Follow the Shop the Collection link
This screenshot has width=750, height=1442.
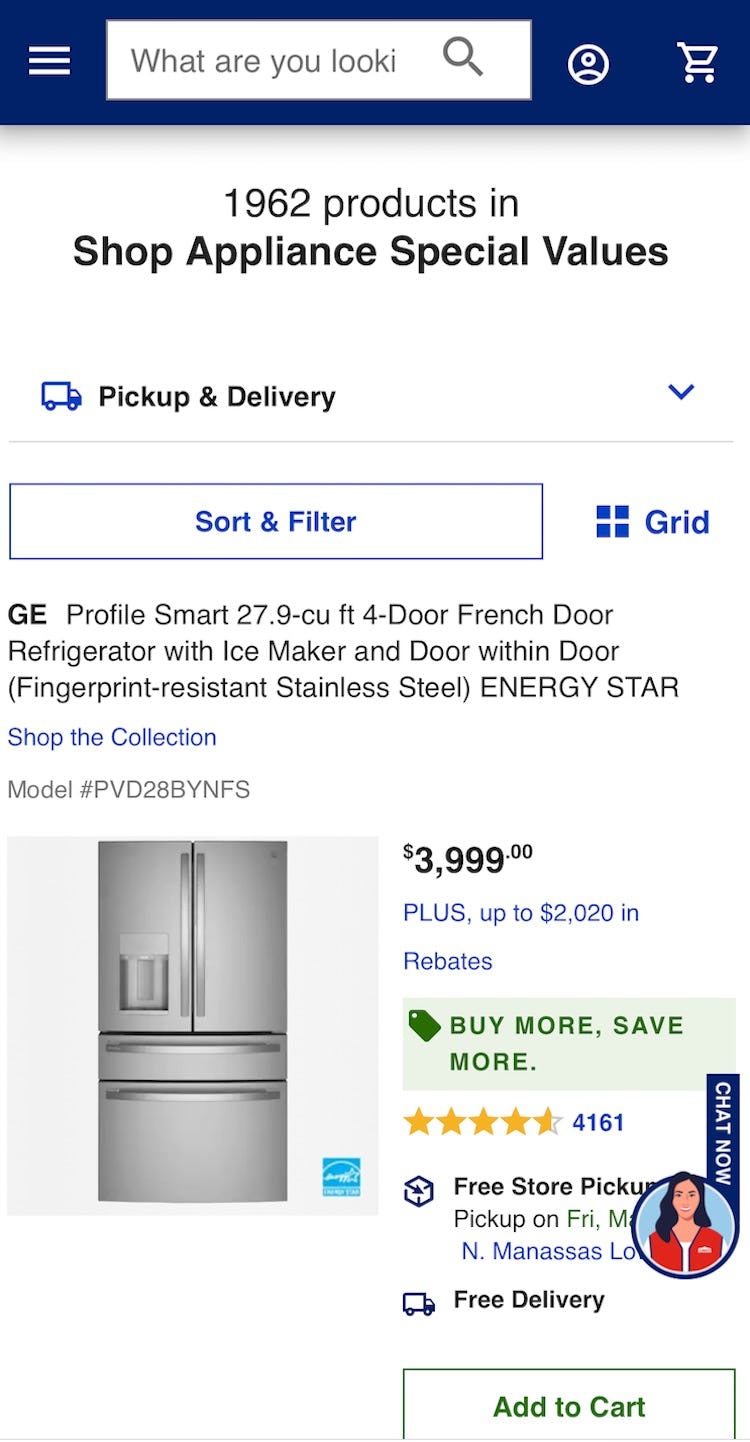point(112,737)
